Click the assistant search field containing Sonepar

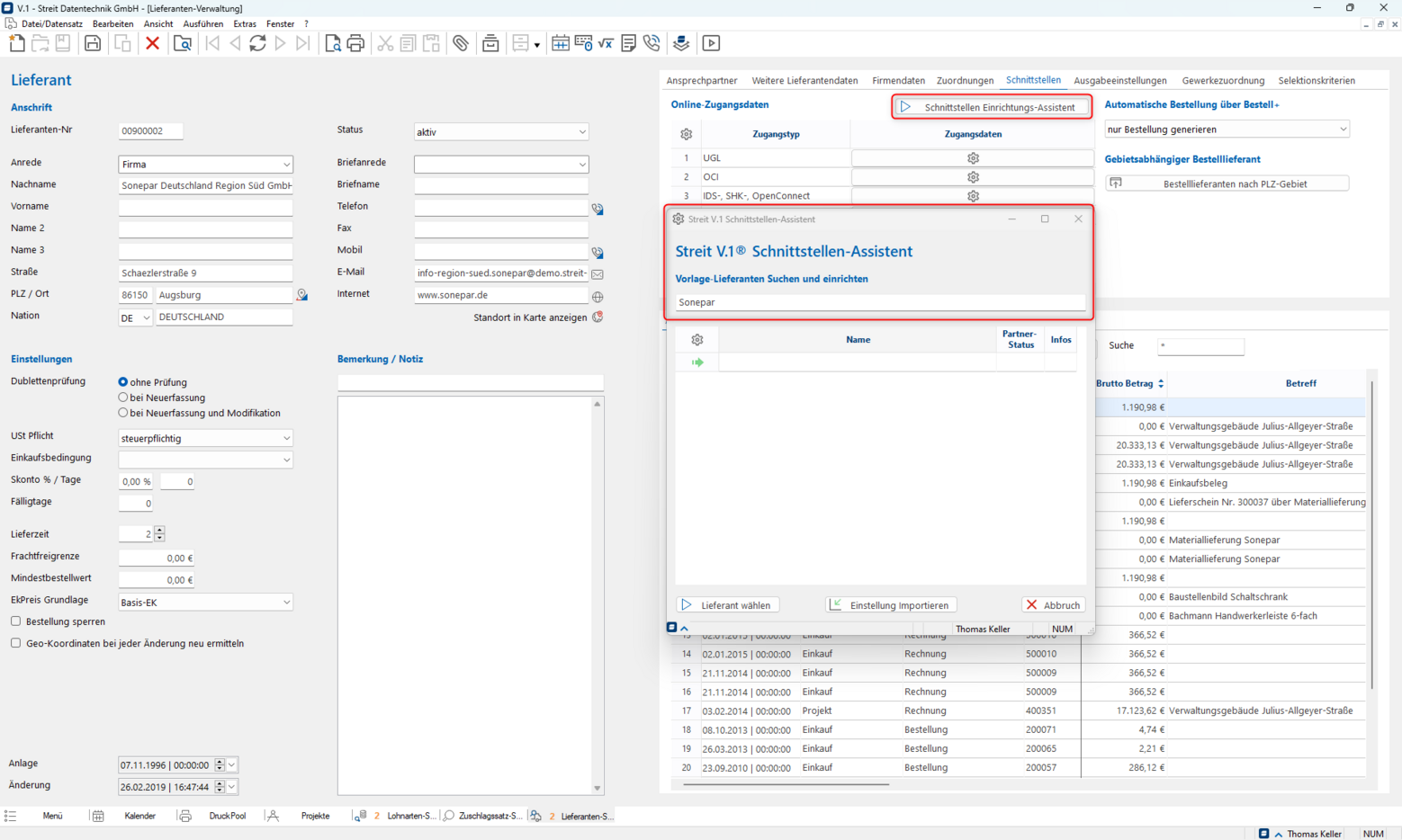pos(880,302)
